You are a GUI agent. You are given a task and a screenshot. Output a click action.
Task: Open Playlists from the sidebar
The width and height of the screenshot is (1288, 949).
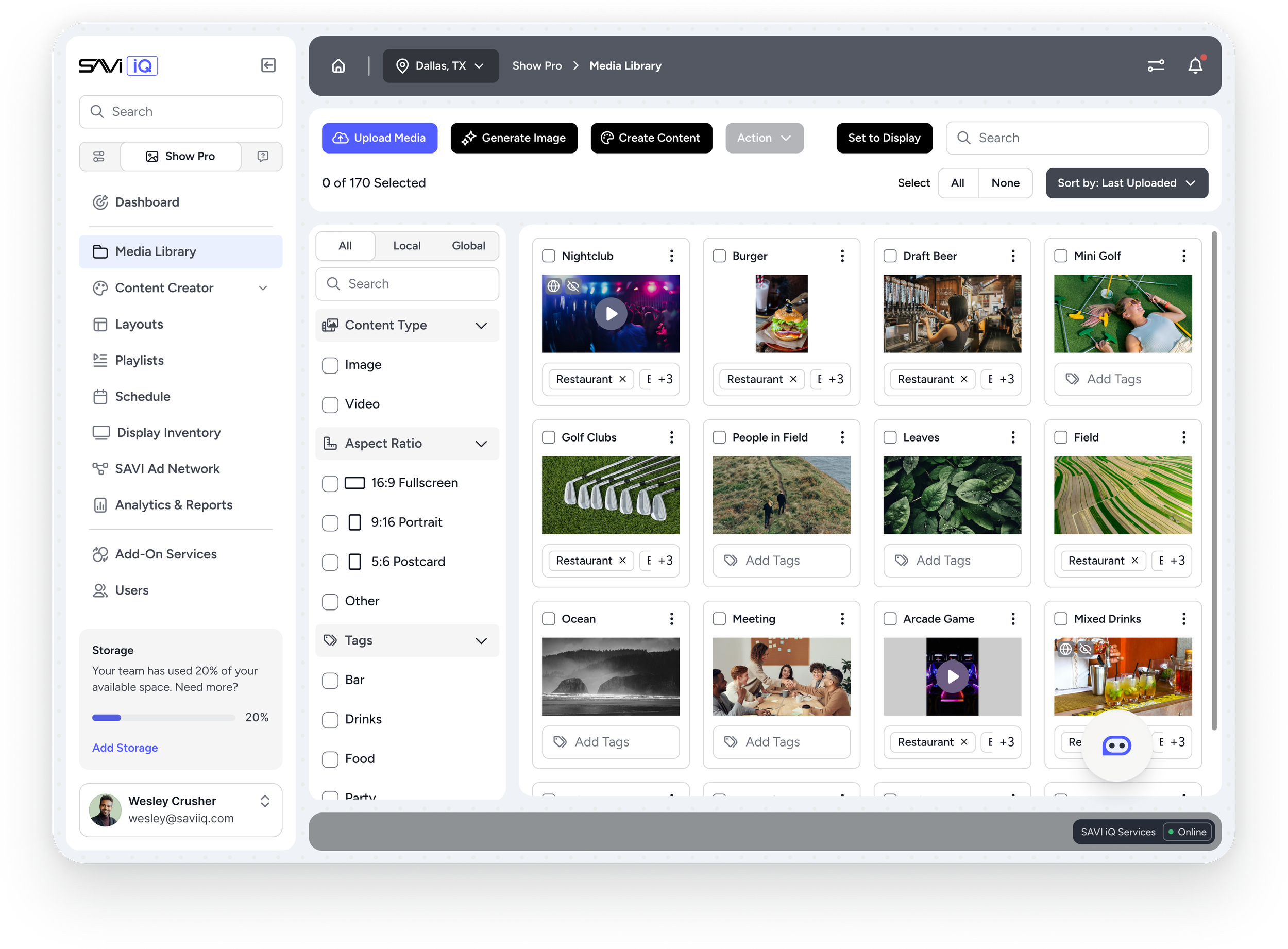coord(140,360)
